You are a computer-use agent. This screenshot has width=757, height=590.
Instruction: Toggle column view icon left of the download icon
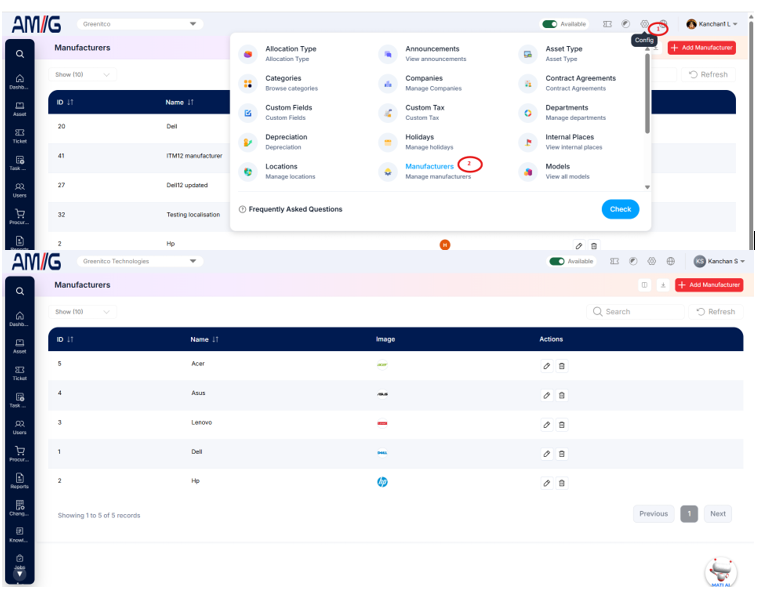pyautogui.click(x=644, y=285)
